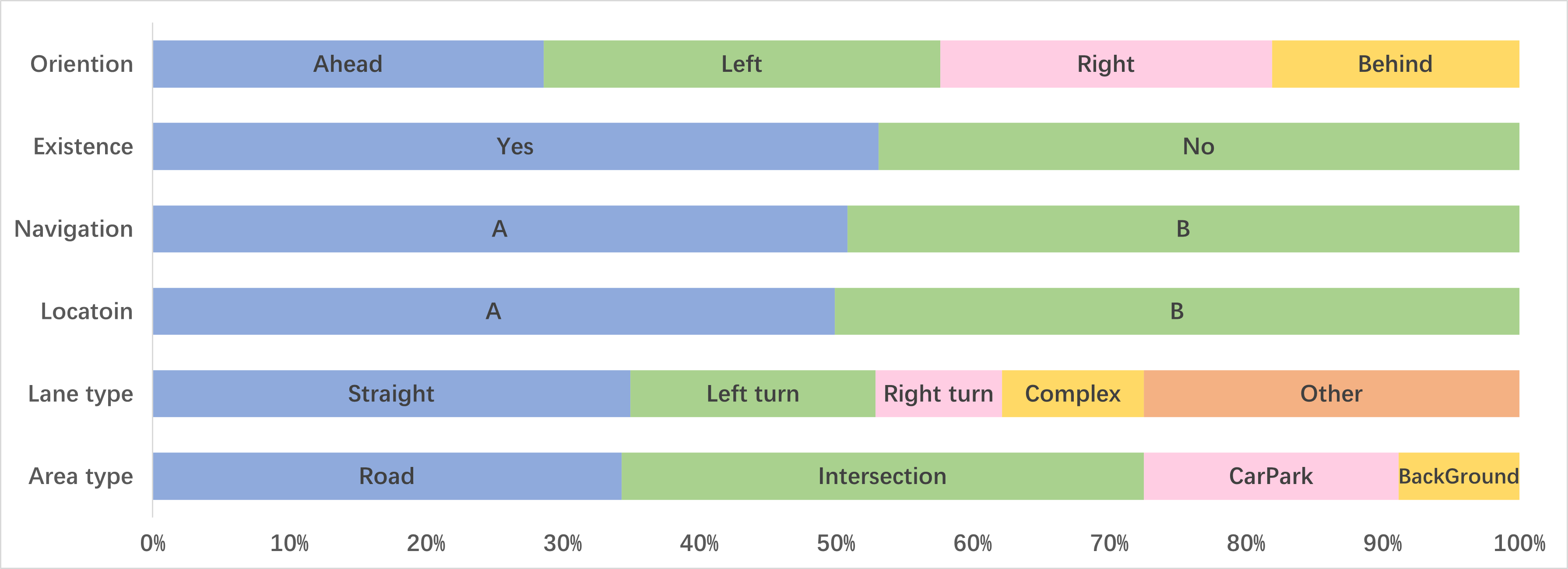Screen dimensions: 1568x569
Task: Click the pink Right turn segment
Action: tap(938, 393)
